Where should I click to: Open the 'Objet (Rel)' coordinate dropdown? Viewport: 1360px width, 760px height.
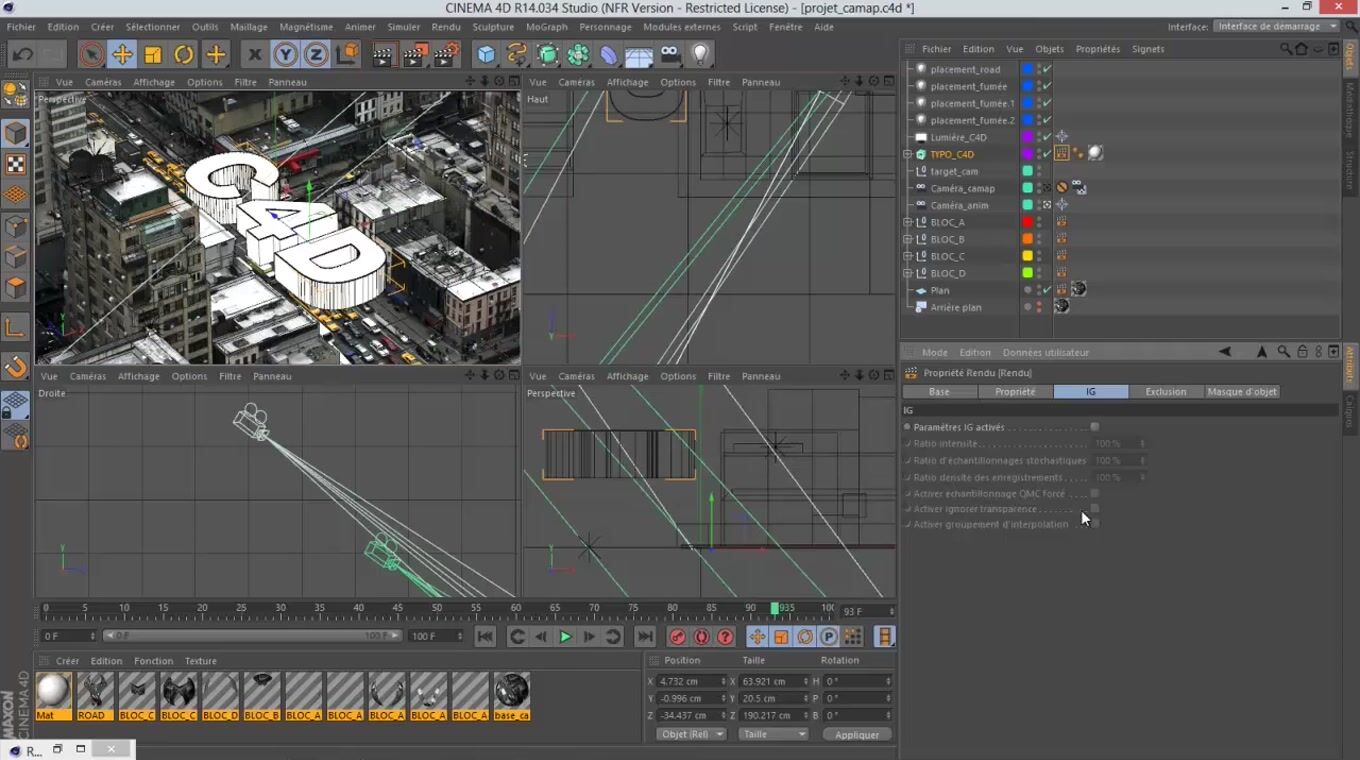tap(691, 734)
